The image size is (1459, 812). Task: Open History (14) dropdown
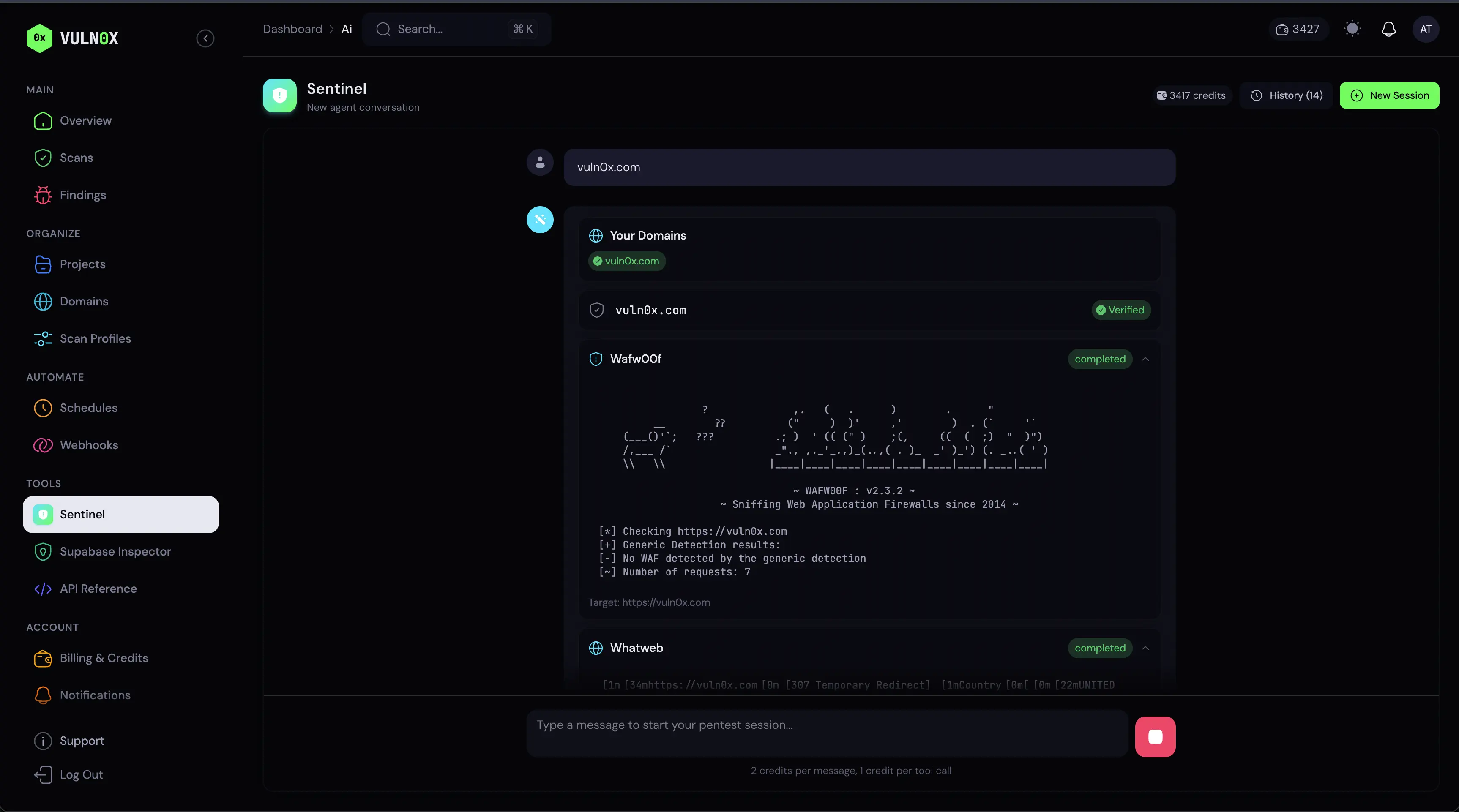tap(1286, 95)
